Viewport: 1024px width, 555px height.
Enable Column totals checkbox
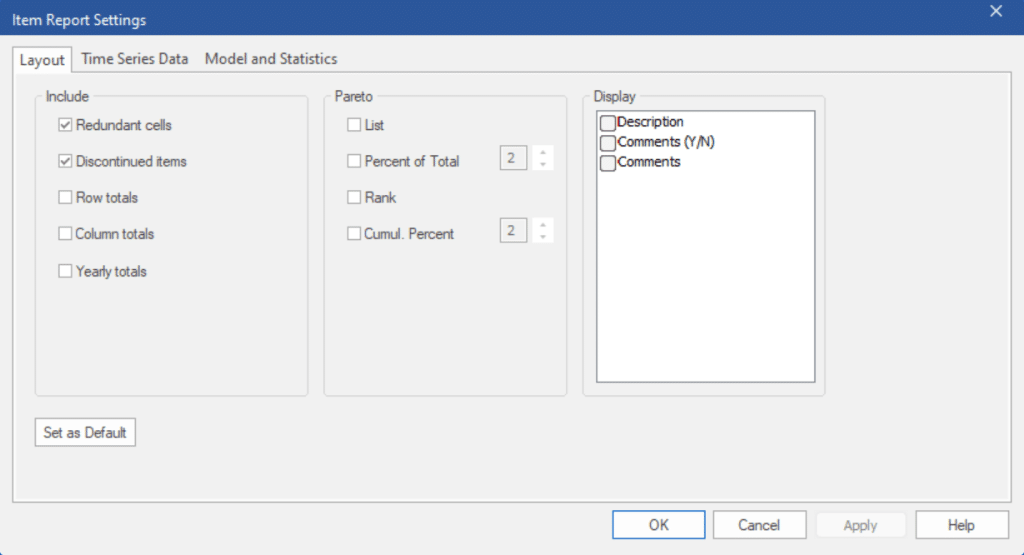point(65,234)
